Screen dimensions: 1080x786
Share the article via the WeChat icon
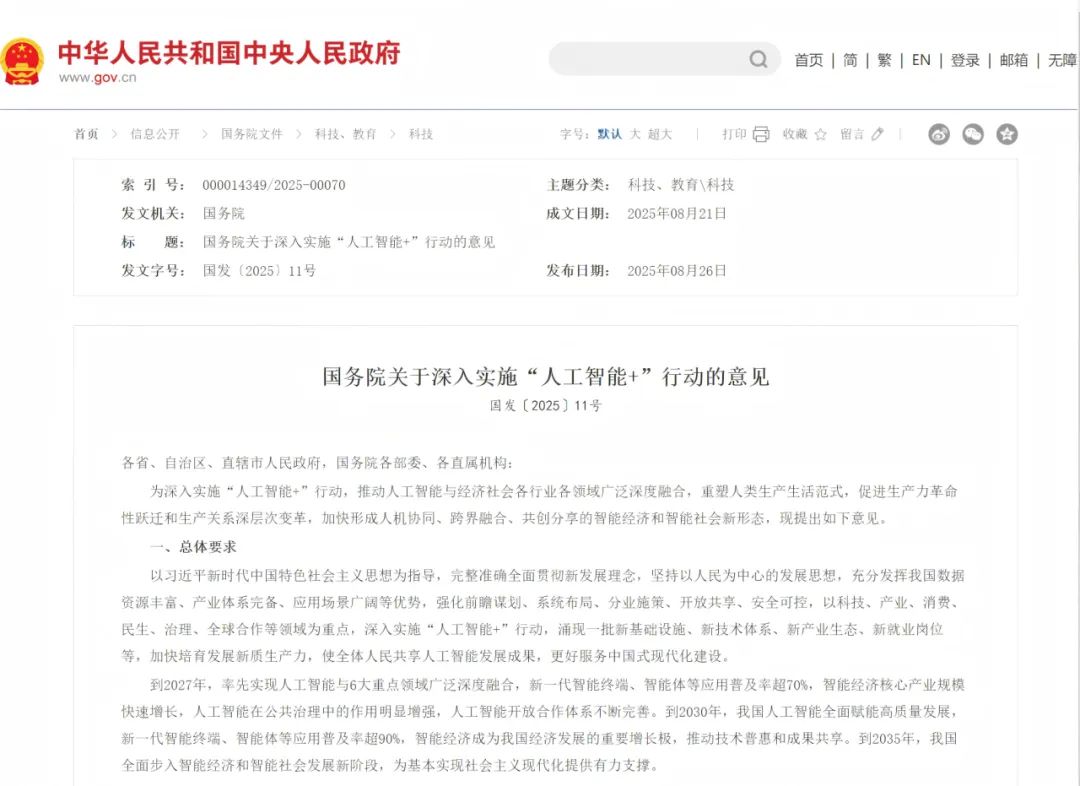(x=972, y=133)
